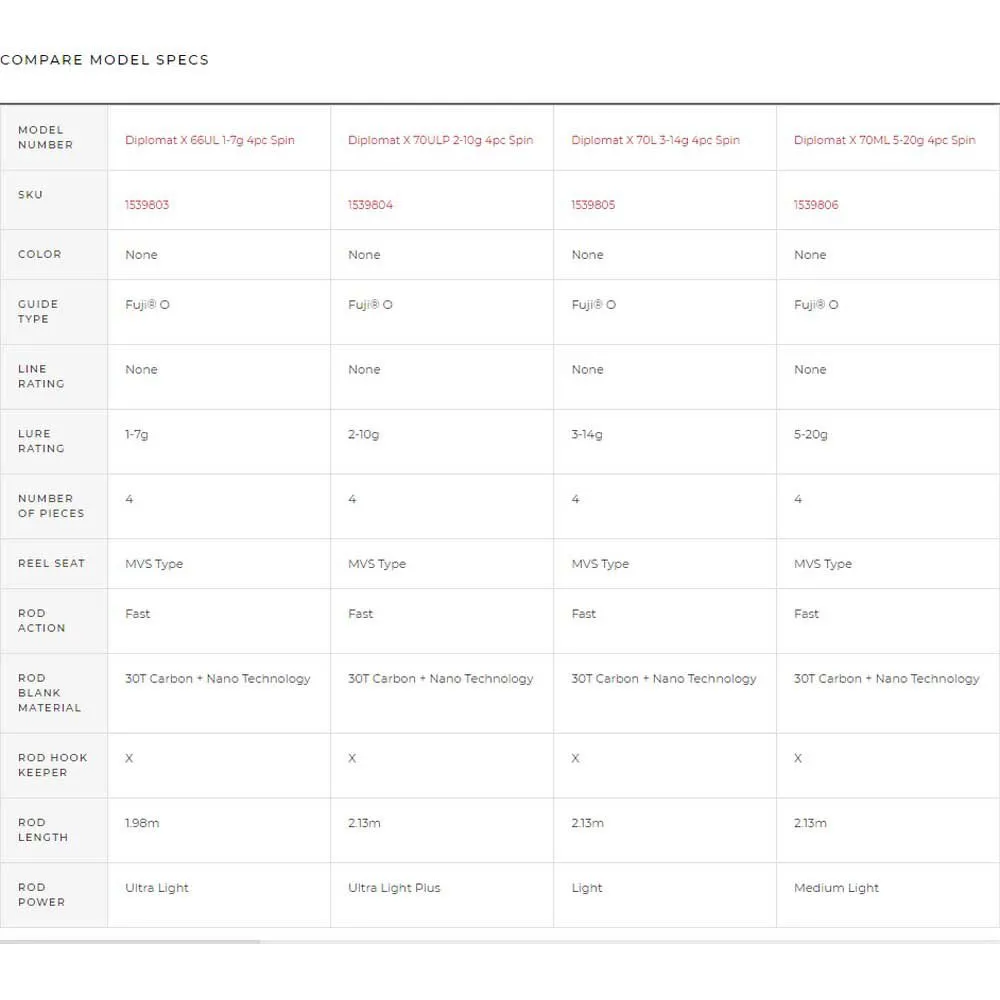Click SKU number 1539803
The height and width of the screenshot is (1000, 1000).
coord(147,205)
